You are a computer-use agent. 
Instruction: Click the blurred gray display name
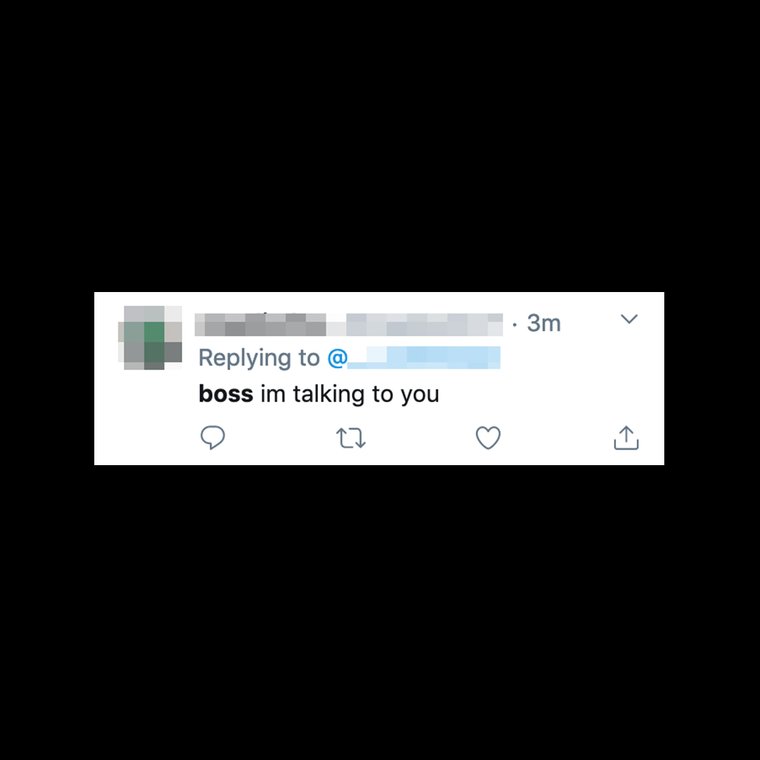pyautogui.click(x=260, y=325)
